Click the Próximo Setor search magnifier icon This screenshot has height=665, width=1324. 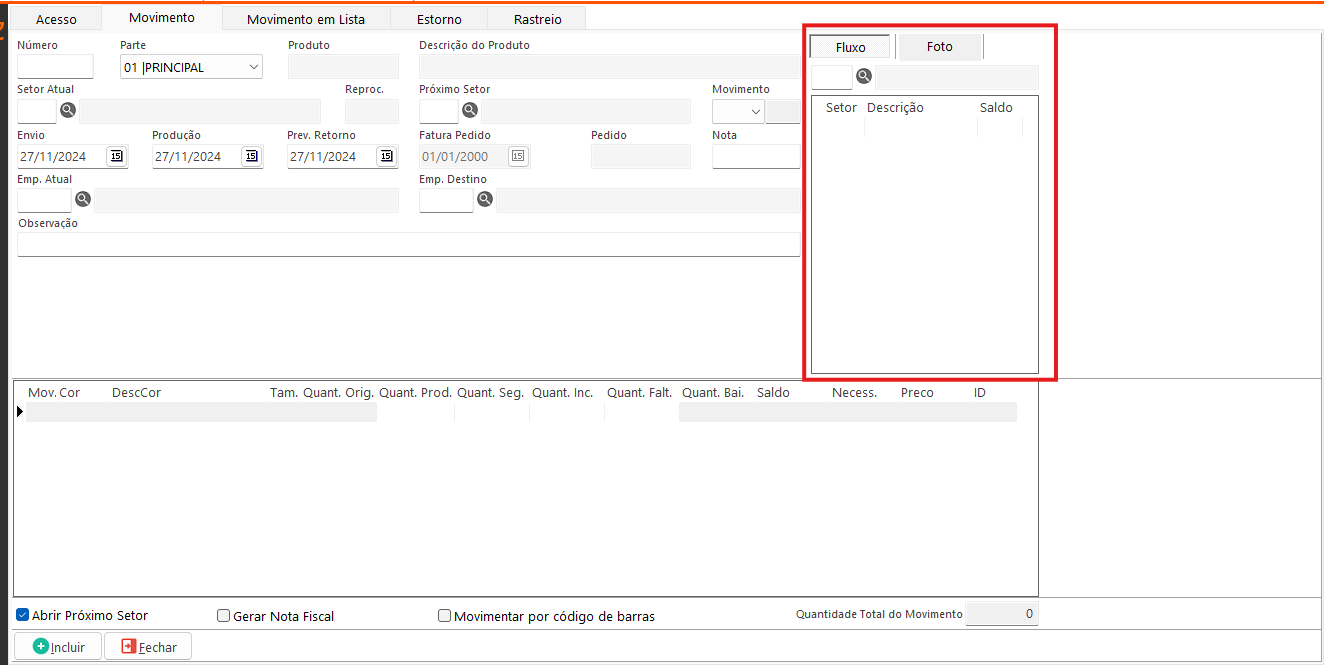pos(470,110)
